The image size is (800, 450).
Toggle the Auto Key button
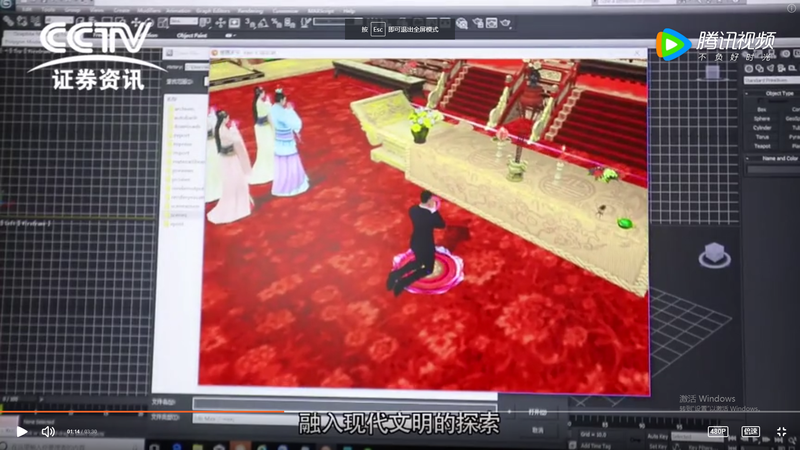[x=658, y=436]
